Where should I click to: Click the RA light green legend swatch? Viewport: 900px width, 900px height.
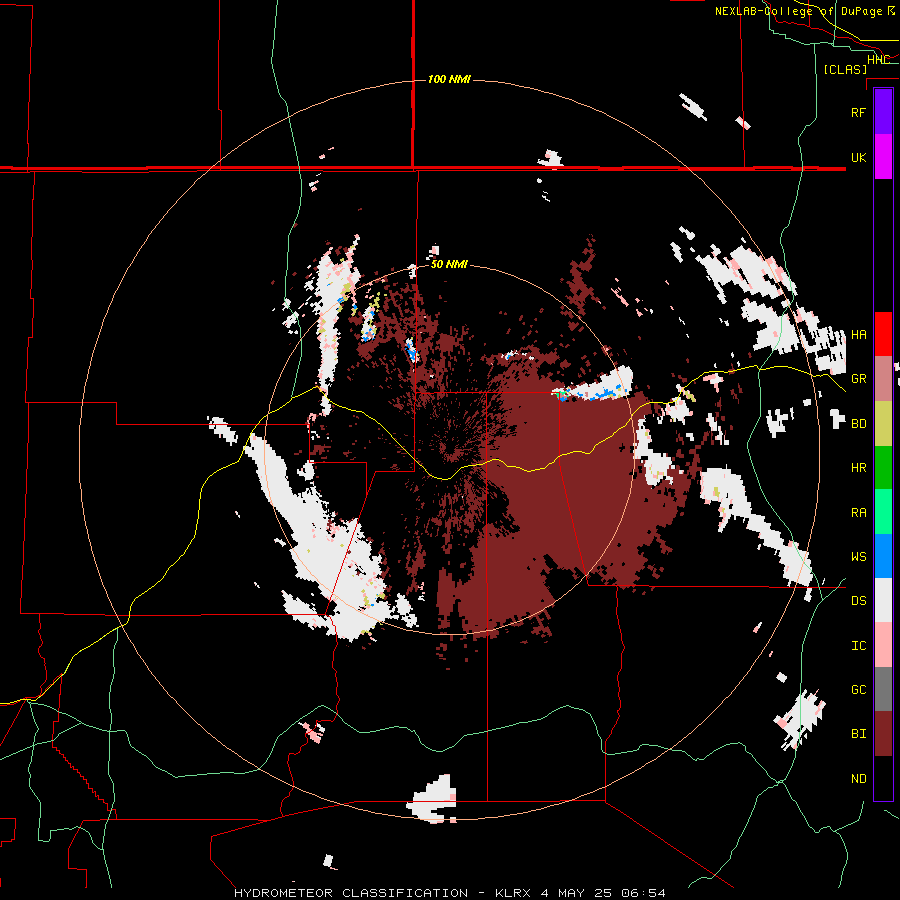click(883, 512)
